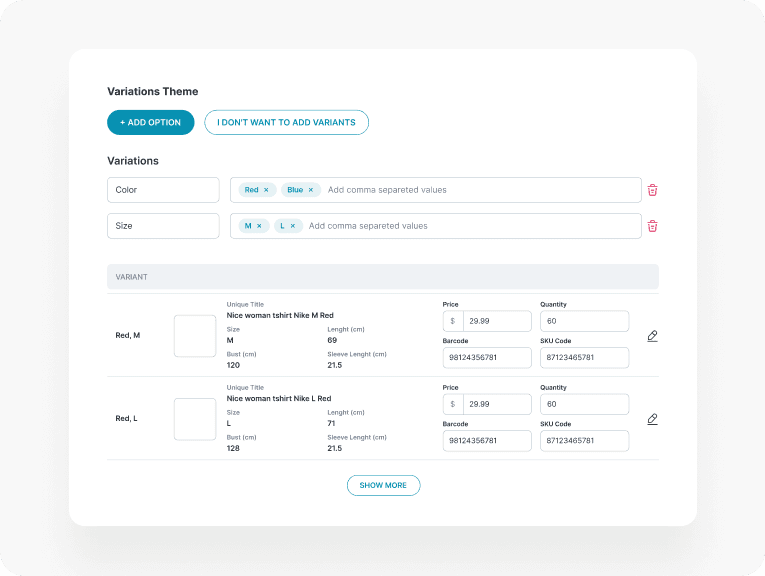
Task: Click the Color values placeholder input
Action: 387,190
